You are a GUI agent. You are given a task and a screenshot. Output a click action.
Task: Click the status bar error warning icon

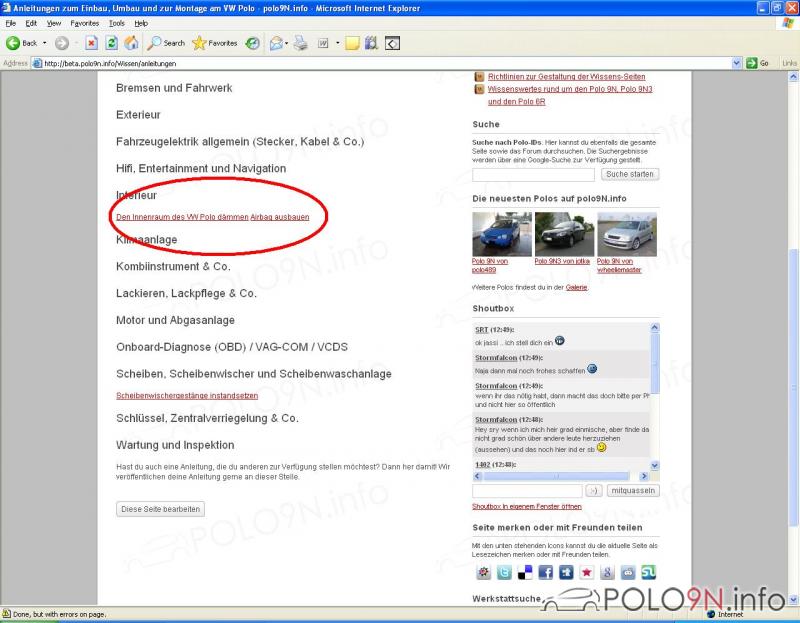[x=6, y=614]
